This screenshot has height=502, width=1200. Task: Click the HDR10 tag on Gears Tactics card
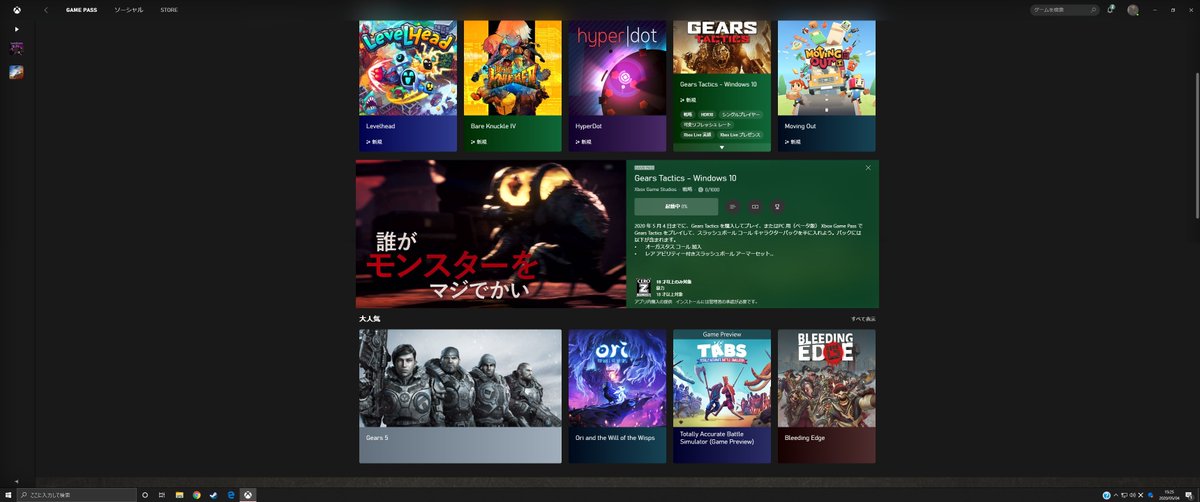[x=707, y=115]
